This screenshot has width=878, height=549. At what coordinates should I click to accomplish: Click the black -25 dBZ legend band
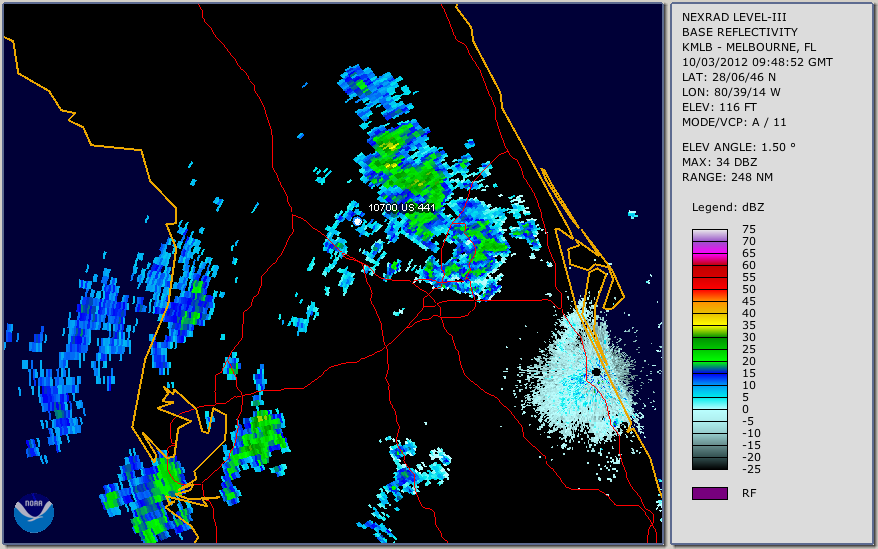click(x=709, y=464)
